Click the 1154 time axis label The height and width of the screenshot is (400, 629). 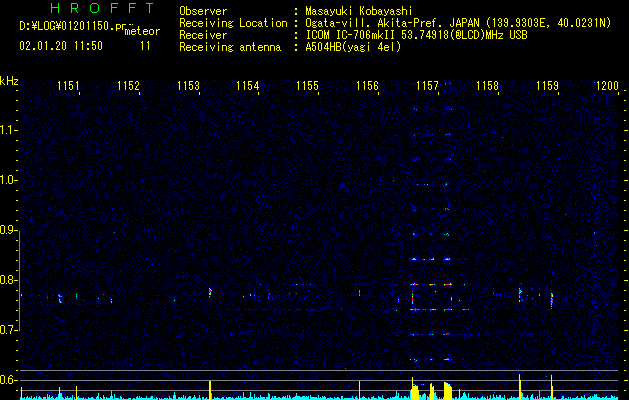[248, 86]
